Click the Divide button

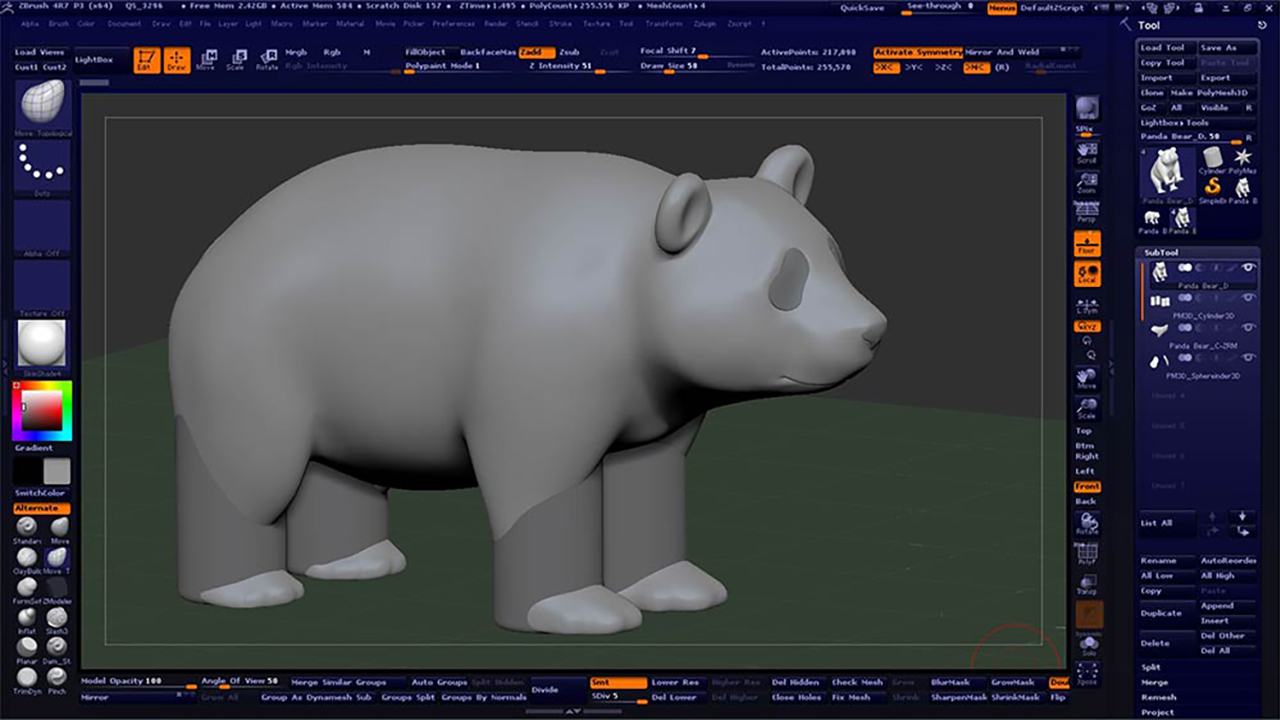pyautogui.click(x=545, y=689)
